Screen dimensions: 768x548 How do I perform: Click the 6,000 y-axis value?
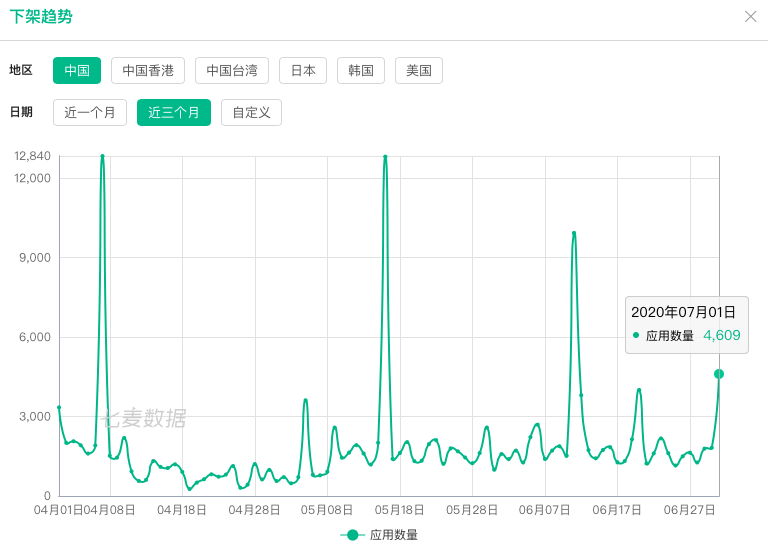coord(35,337)
